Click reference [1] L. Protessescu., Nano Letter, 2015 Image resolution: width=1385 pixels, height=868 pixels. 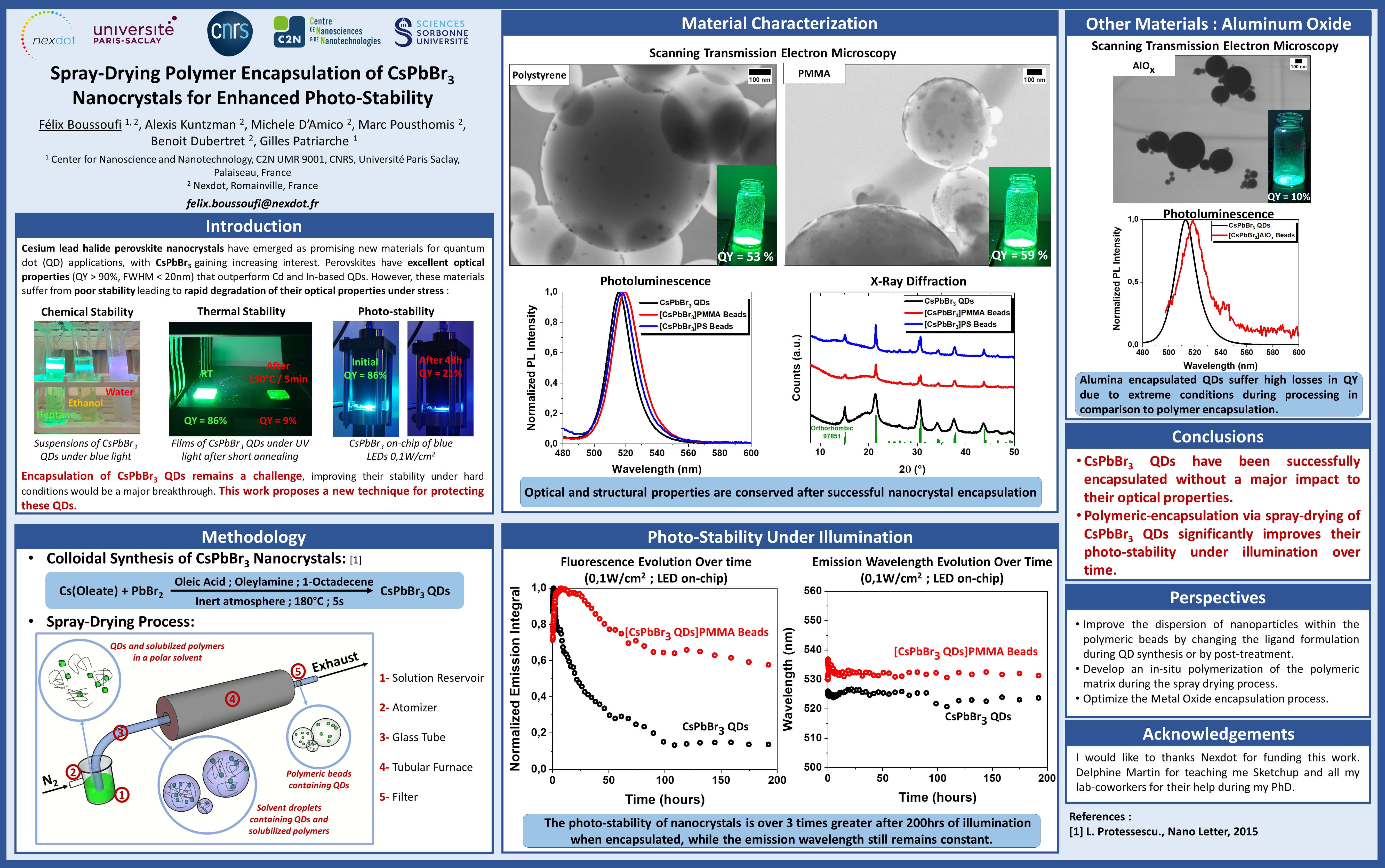(1163, 831)
